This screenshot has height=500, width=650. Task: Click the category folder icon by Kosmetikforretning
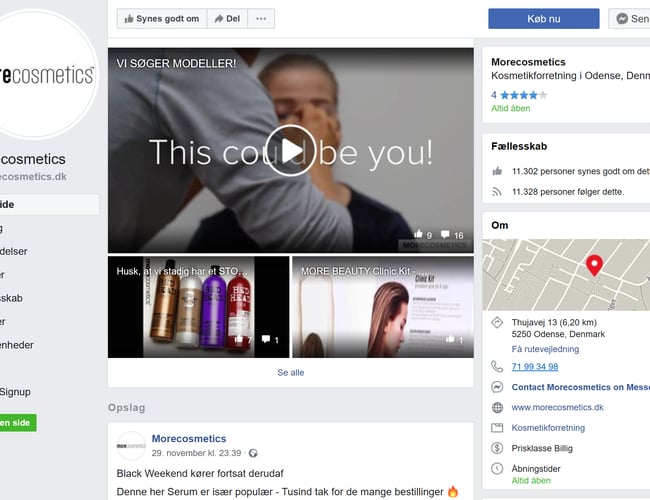click(497, 427)
